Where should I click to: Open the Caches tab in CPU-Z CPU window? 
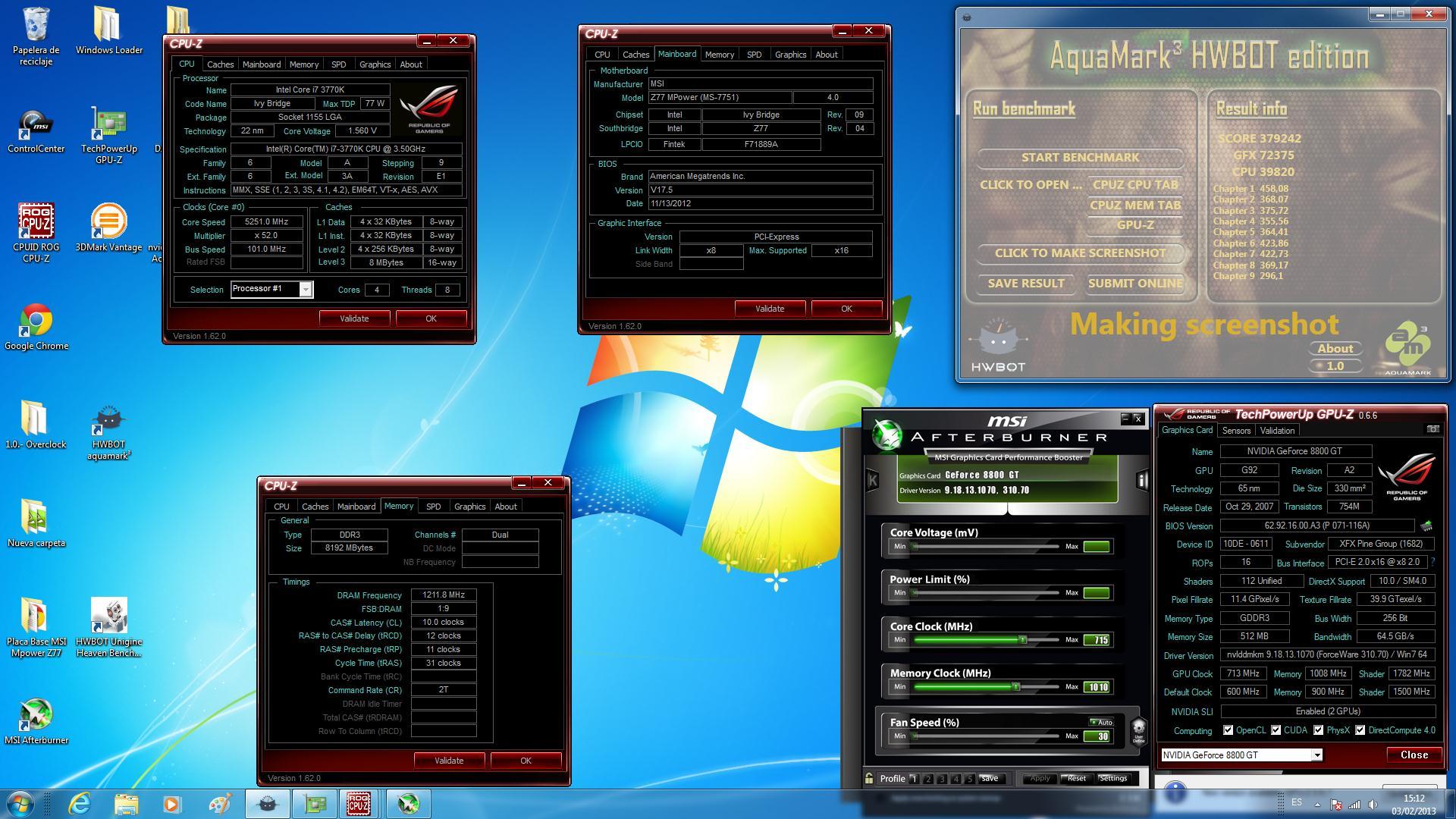tap(221, 64)
